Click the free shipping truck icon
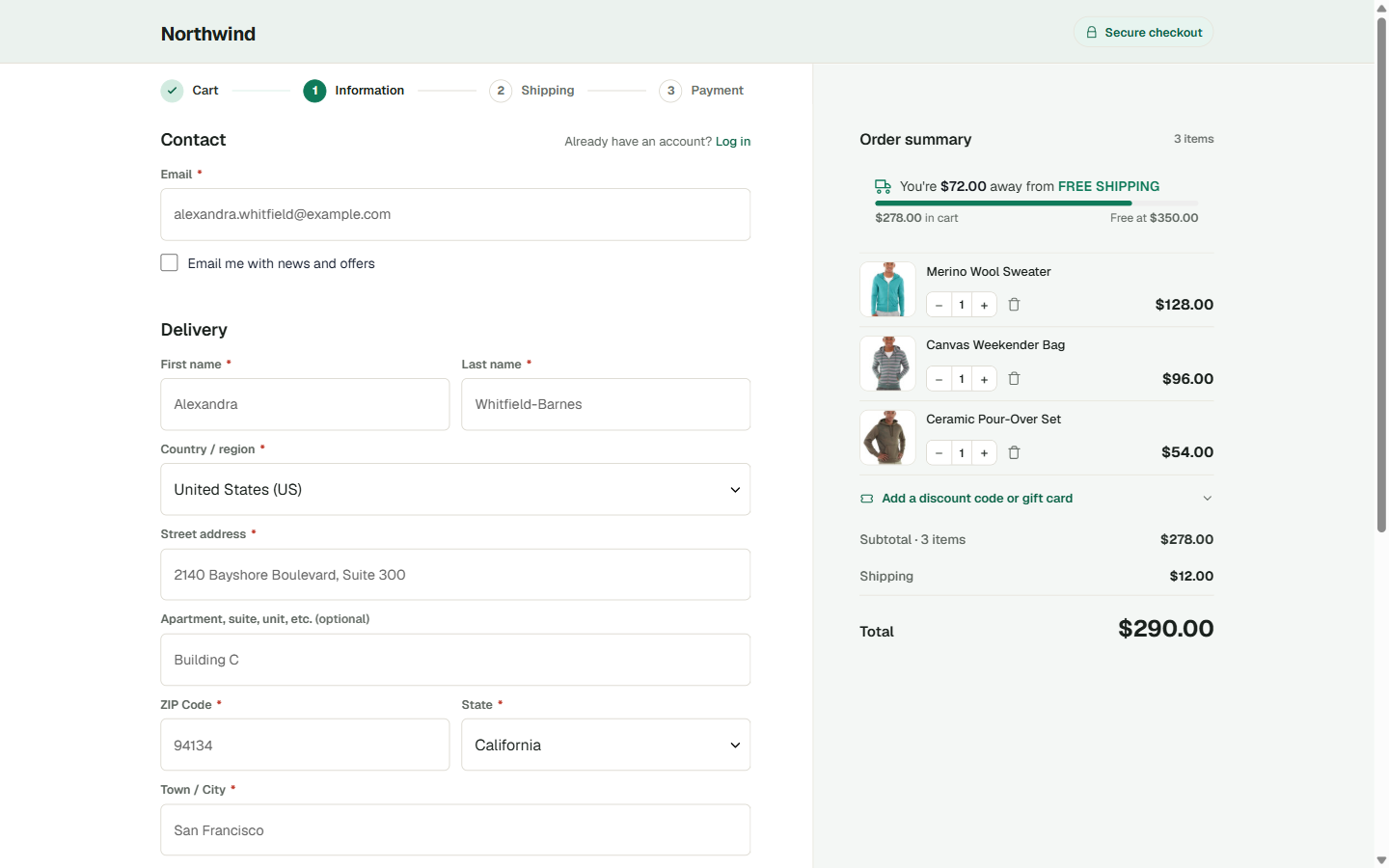The width and height of the screenshot is (1389, 868). [883, 186]
